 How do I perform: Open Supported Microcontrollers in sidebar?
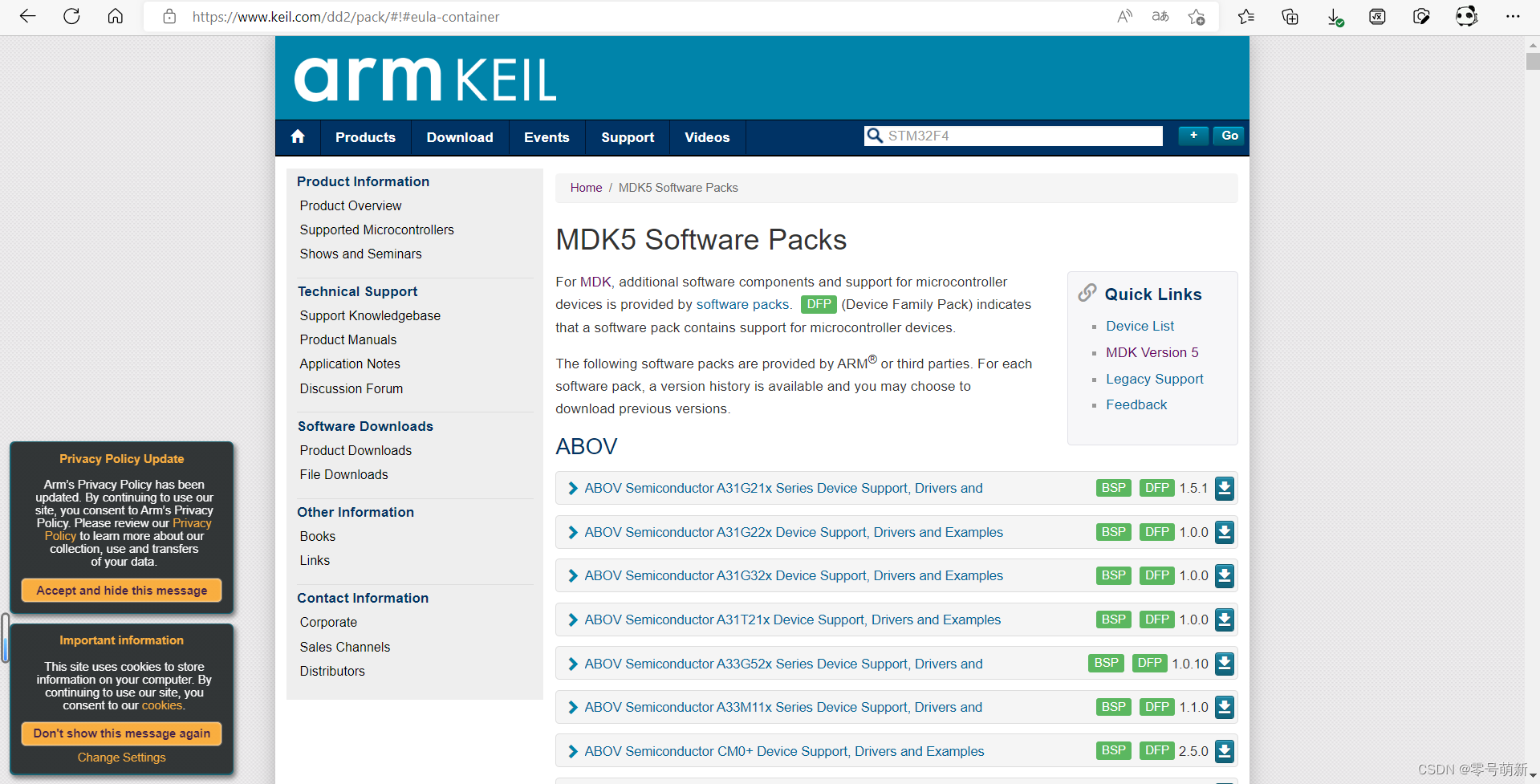376,230
